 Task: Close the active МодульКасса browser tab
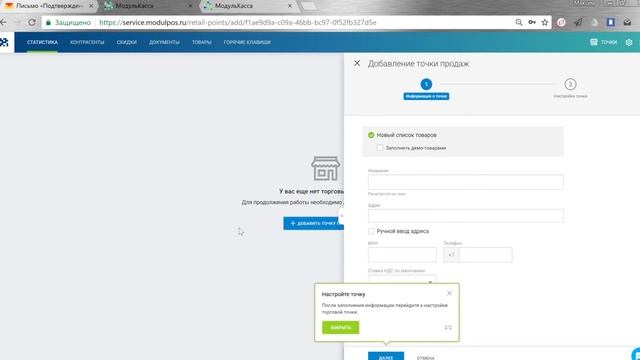tap(289, 6)
